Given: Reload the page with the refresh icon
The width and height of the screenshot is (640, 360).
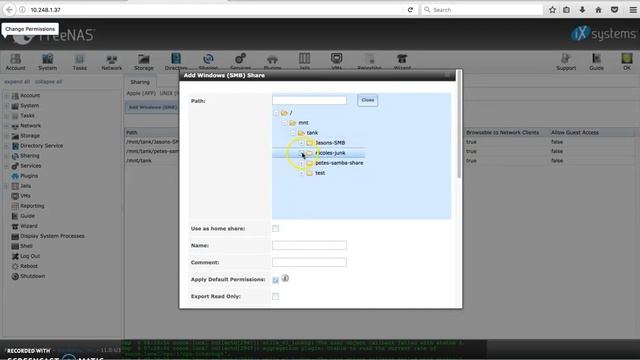Looking at the screenshot, I should (x=410, y=9).
